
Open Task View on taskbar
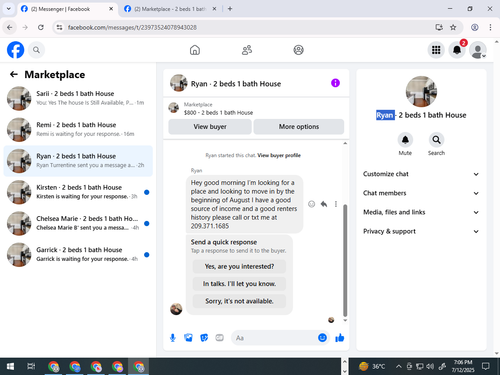(x=31, y=367)
